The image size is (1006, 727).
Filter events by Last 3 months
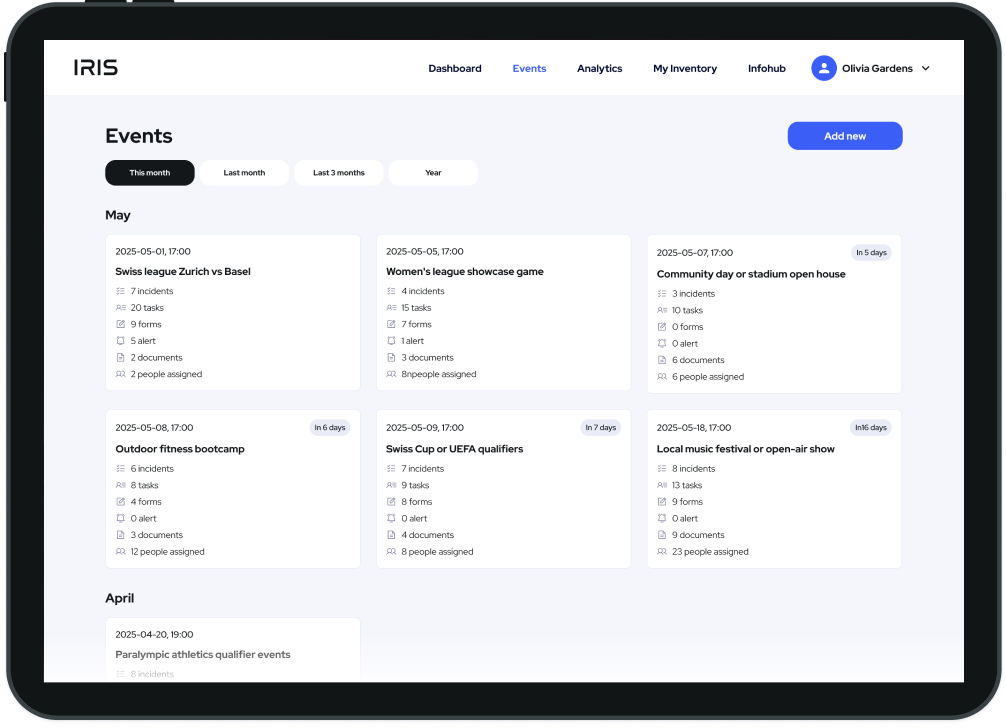pyautogui.click(x=339, y=173)
